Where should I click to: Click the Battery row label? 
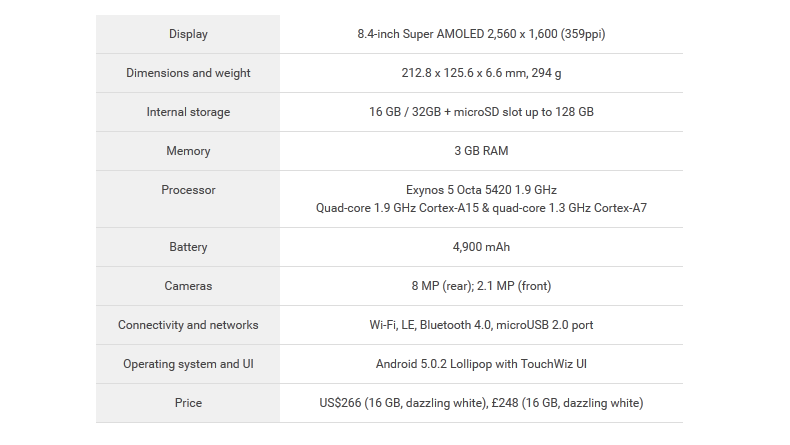[188, 247]
